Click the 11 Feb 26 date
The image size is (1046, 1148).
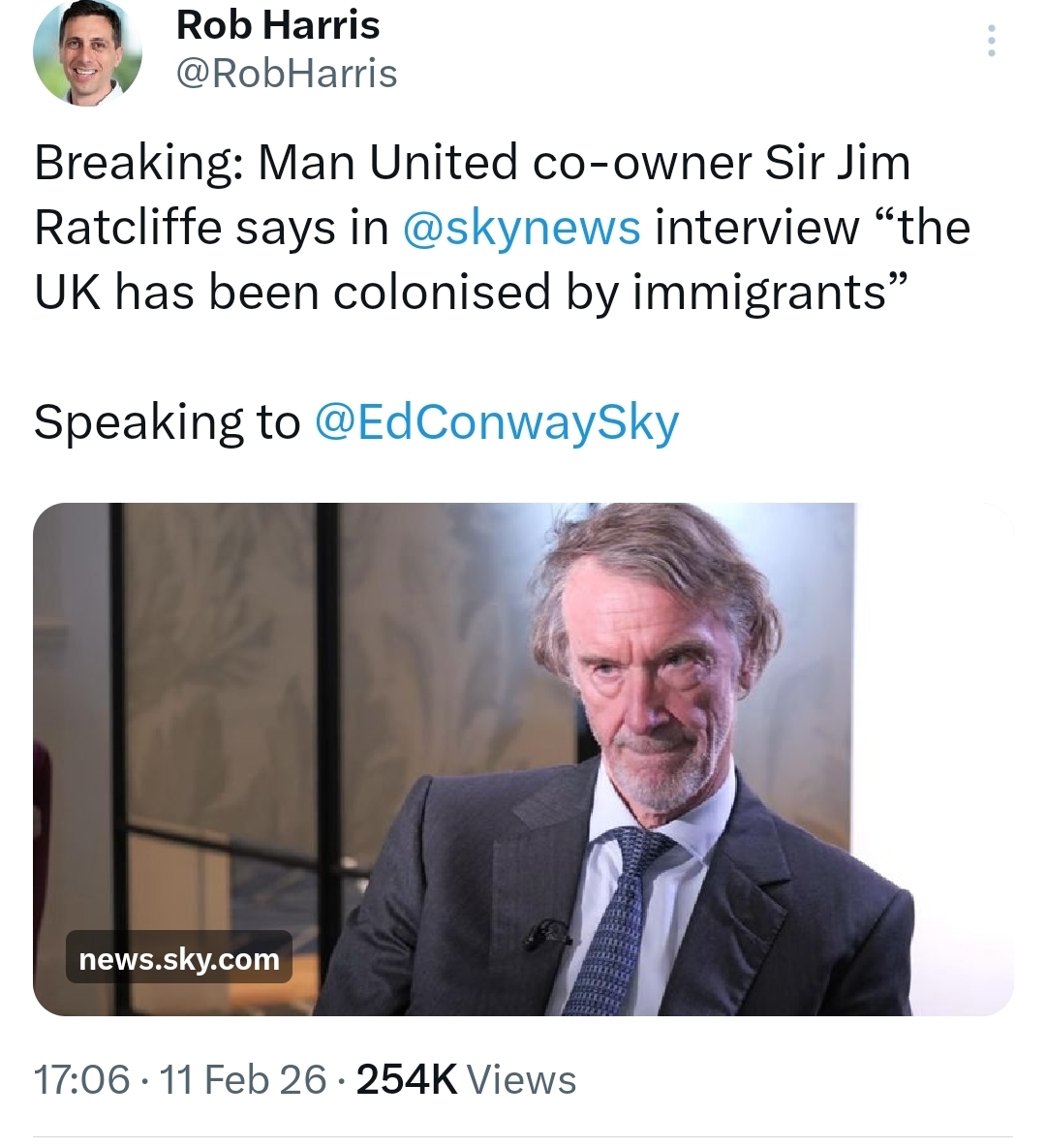(244, 1080)
